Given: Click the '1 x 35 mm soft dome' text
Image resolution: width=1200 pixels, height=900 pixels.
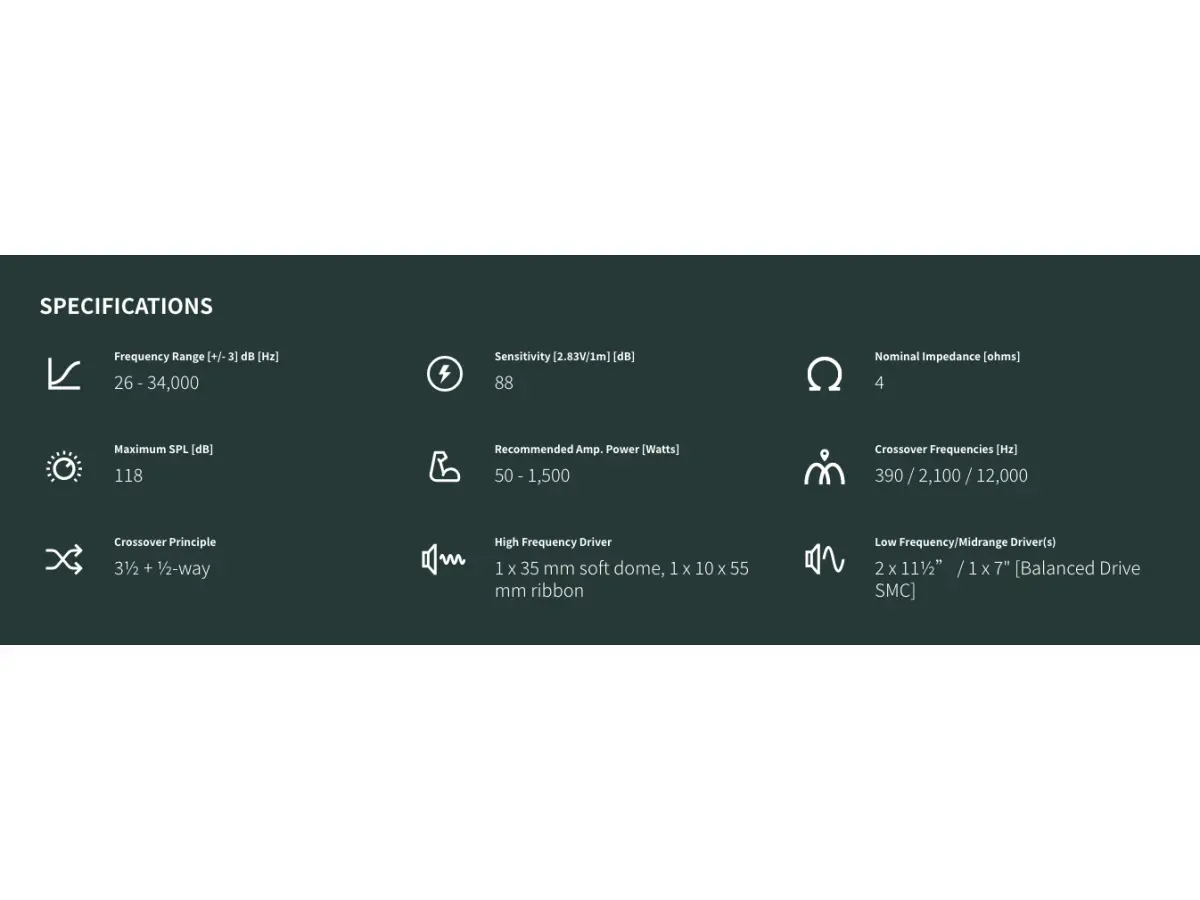Looking at the screenshot, I should (578, 568).
